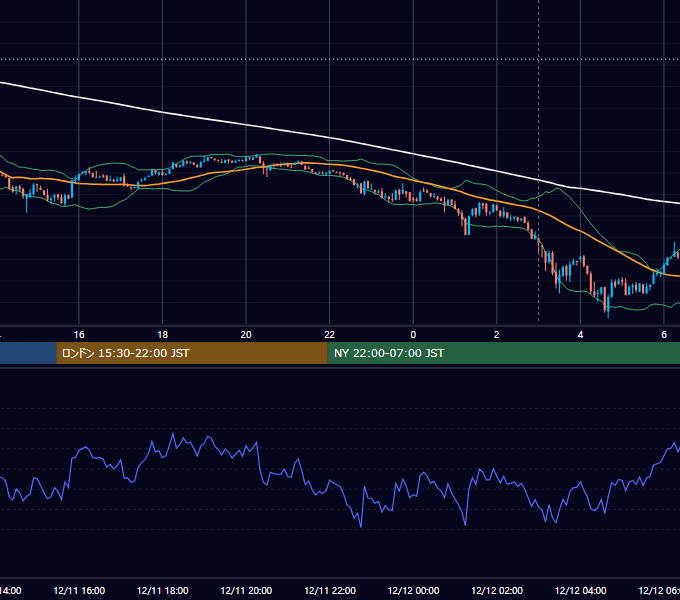This screenshot has width=680, height=600.
Task: Click the 20 hour label on price chart
Action: tap(246, 335)
